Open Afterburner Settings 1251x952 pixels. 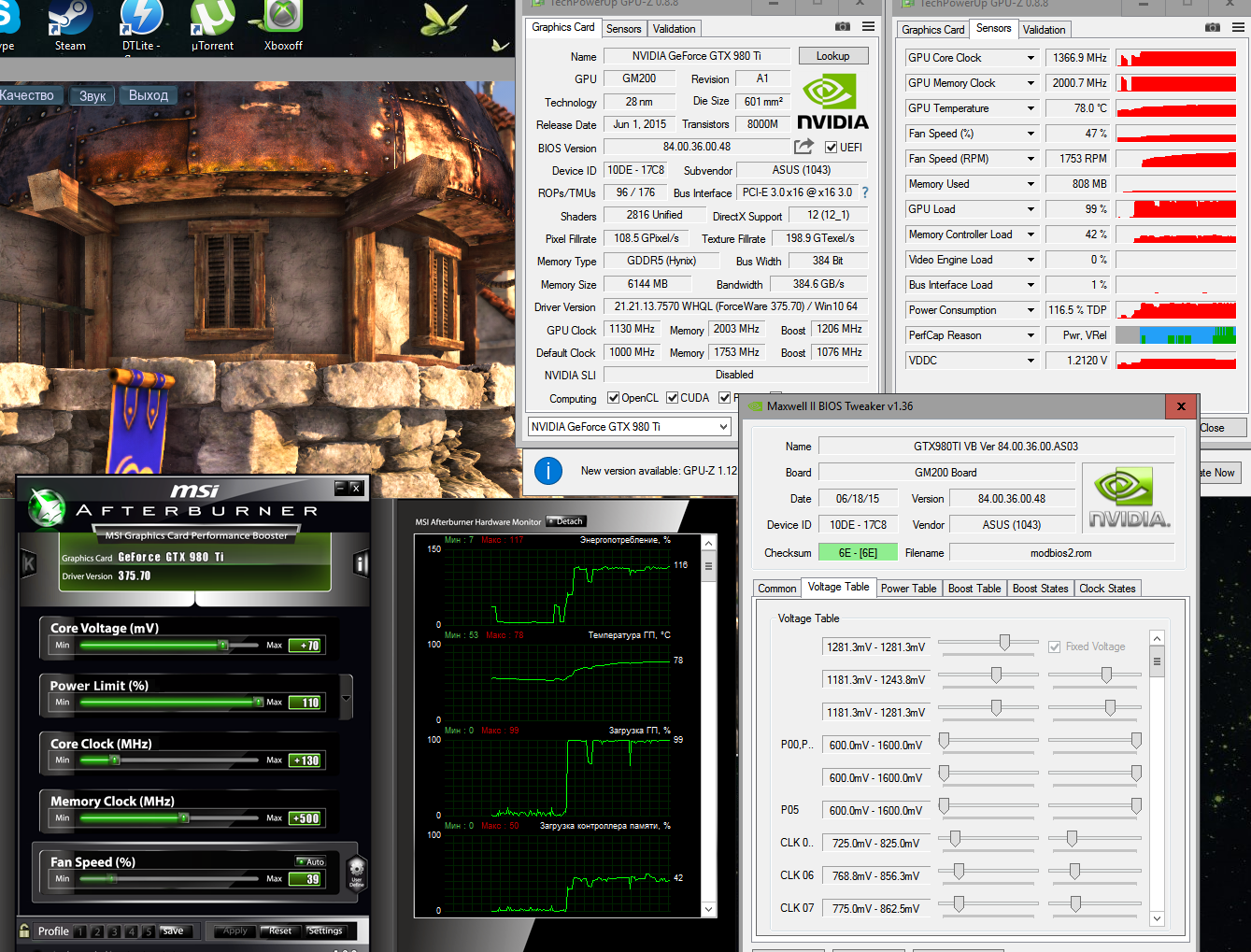click(x=325, y=931)
